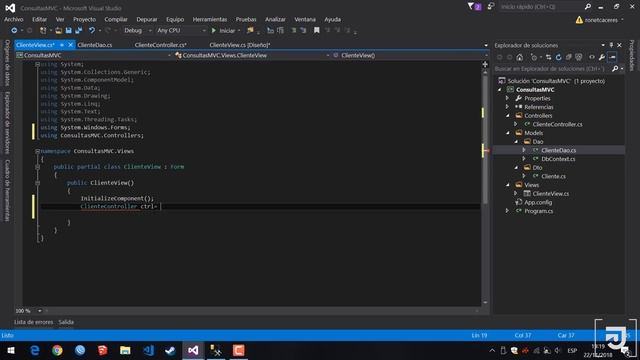640x360 pixels.
Task: Open File Explorer from the taskbar
Action: [125, 350]
